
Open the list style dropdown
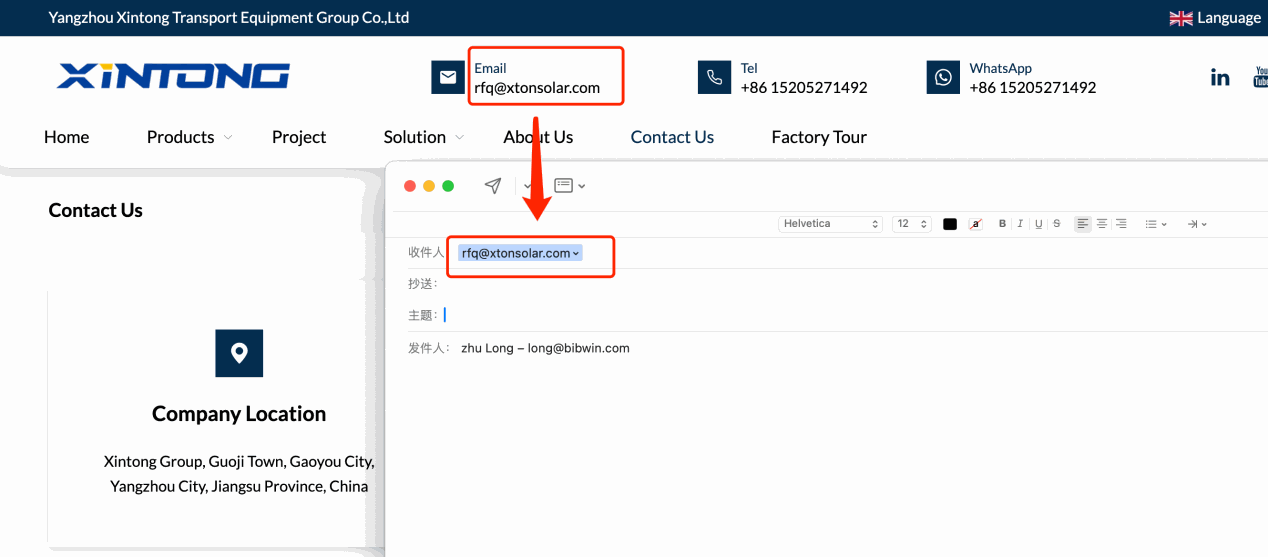pyautogui.click(x=1156, y=224)
